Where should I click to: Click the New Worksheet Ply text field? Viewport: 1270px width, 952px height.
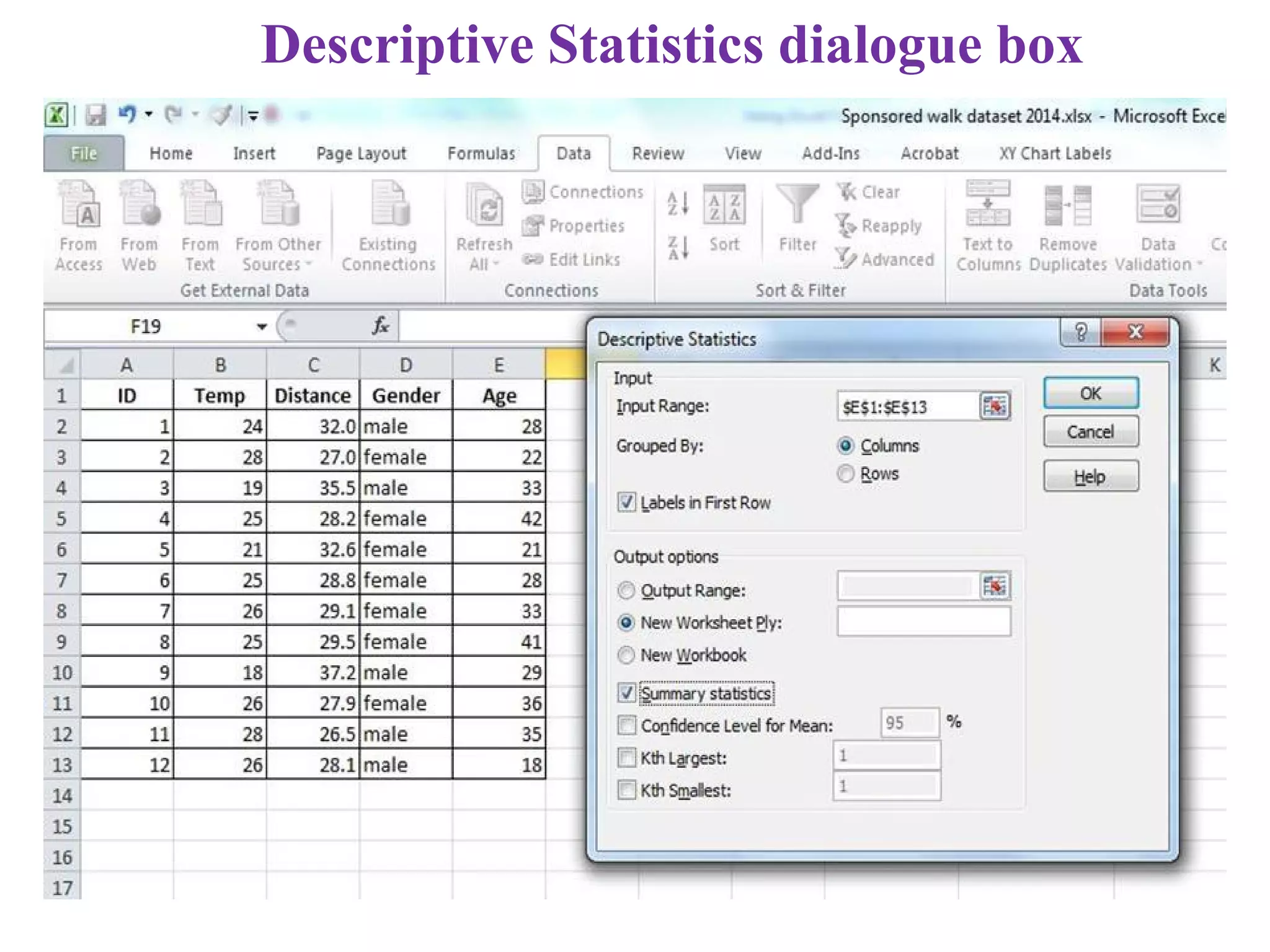[923, 621]
